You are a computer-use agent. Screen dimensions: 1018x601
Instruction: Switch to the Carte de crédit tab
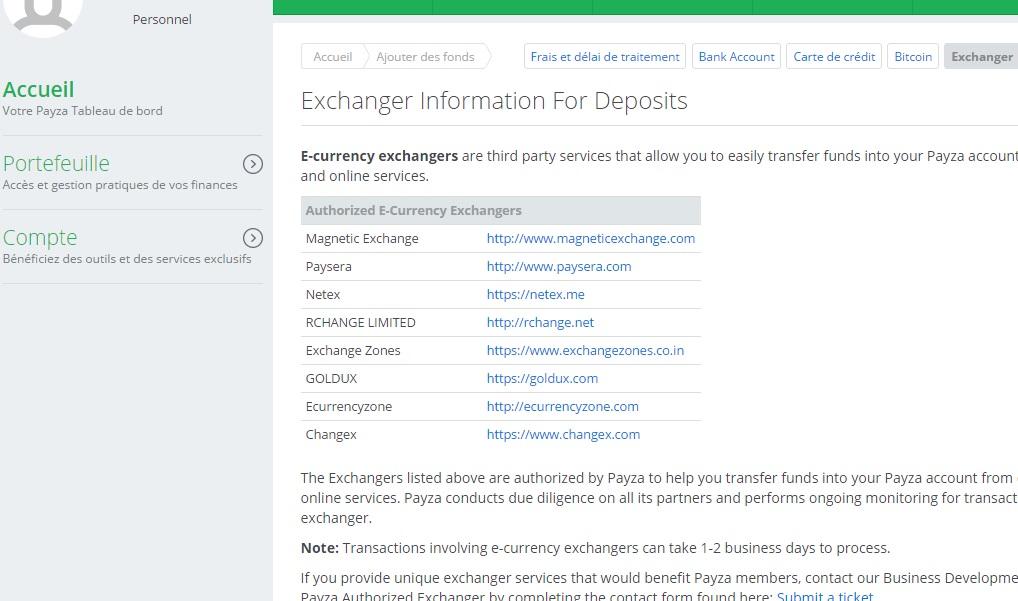coord(834,56)
